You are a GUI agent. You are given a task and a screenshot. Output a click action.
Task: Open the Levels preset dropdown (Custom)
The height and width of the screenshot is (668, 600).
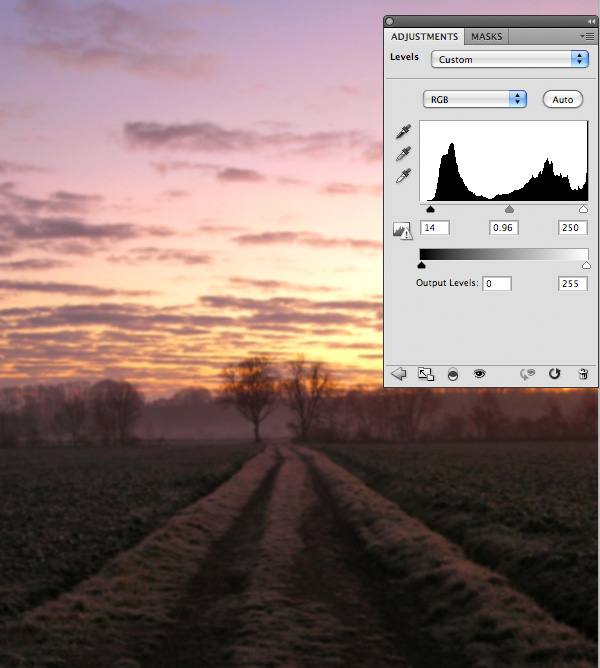pos(510,59)
